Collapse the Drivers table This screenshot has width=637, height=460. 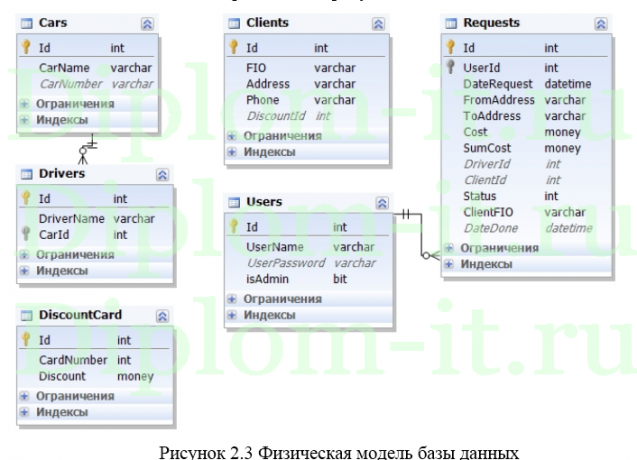(x=162, y=175)
